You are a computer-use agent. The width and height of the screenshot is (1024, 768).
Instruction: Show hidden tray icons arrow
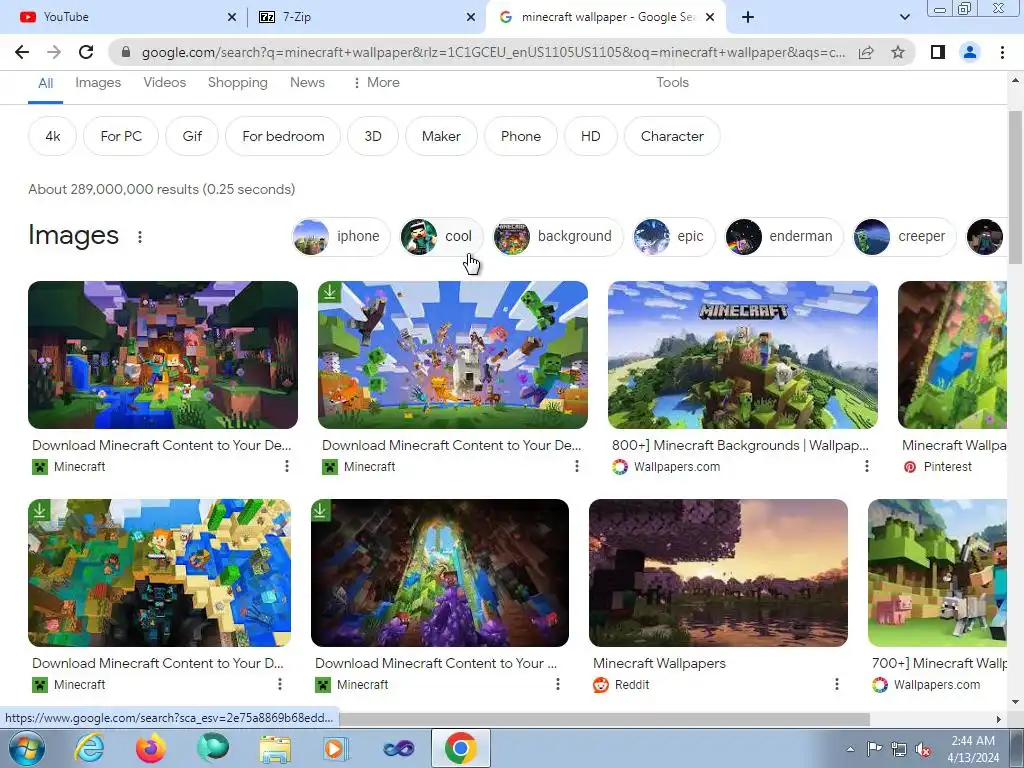click(850, 749)
